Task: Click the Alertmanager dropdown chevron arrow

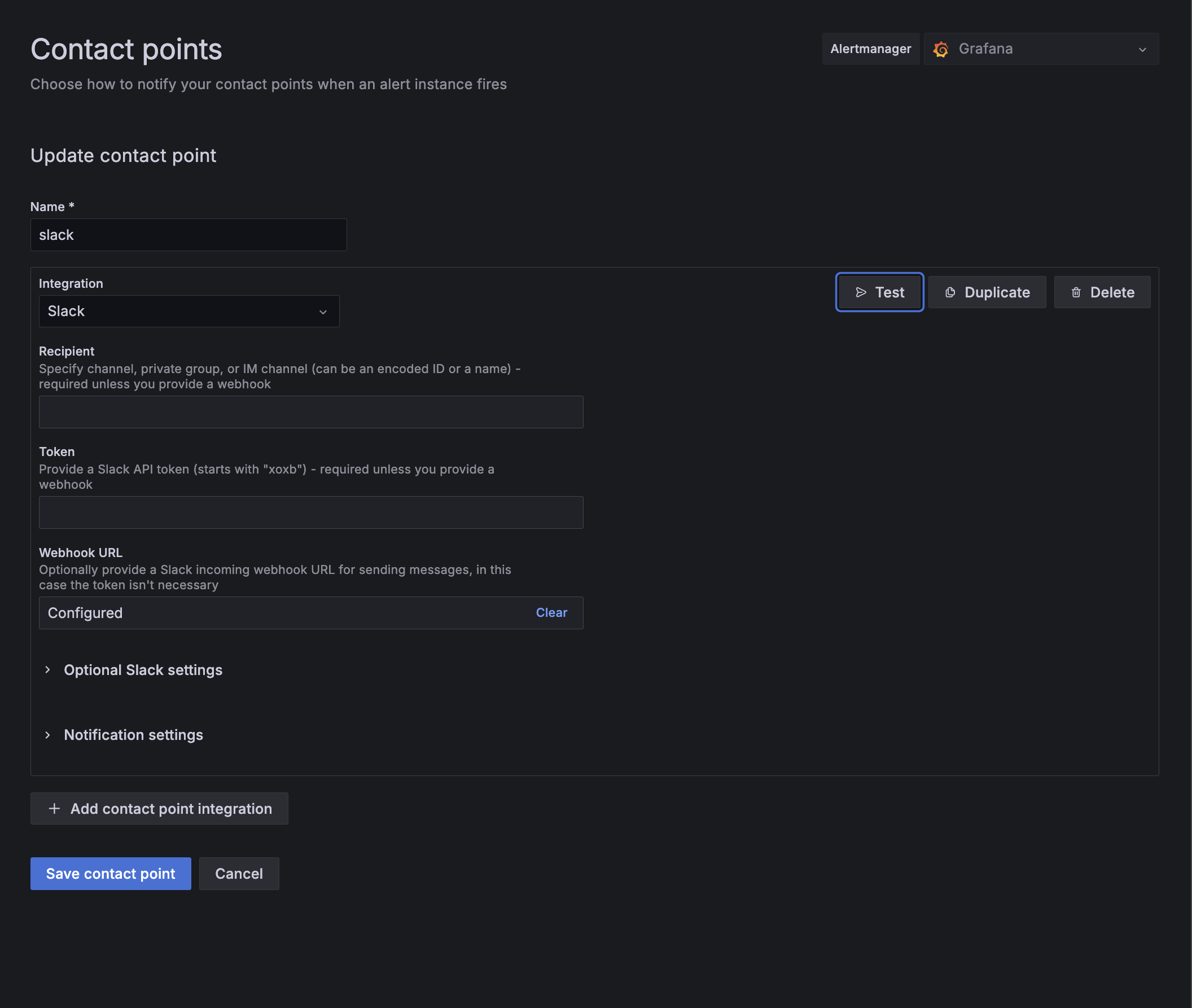Action: [1142, 50]
